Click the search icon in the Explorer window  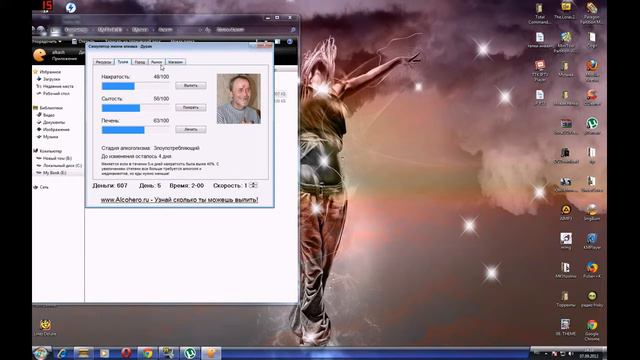[x=293, y=30]
